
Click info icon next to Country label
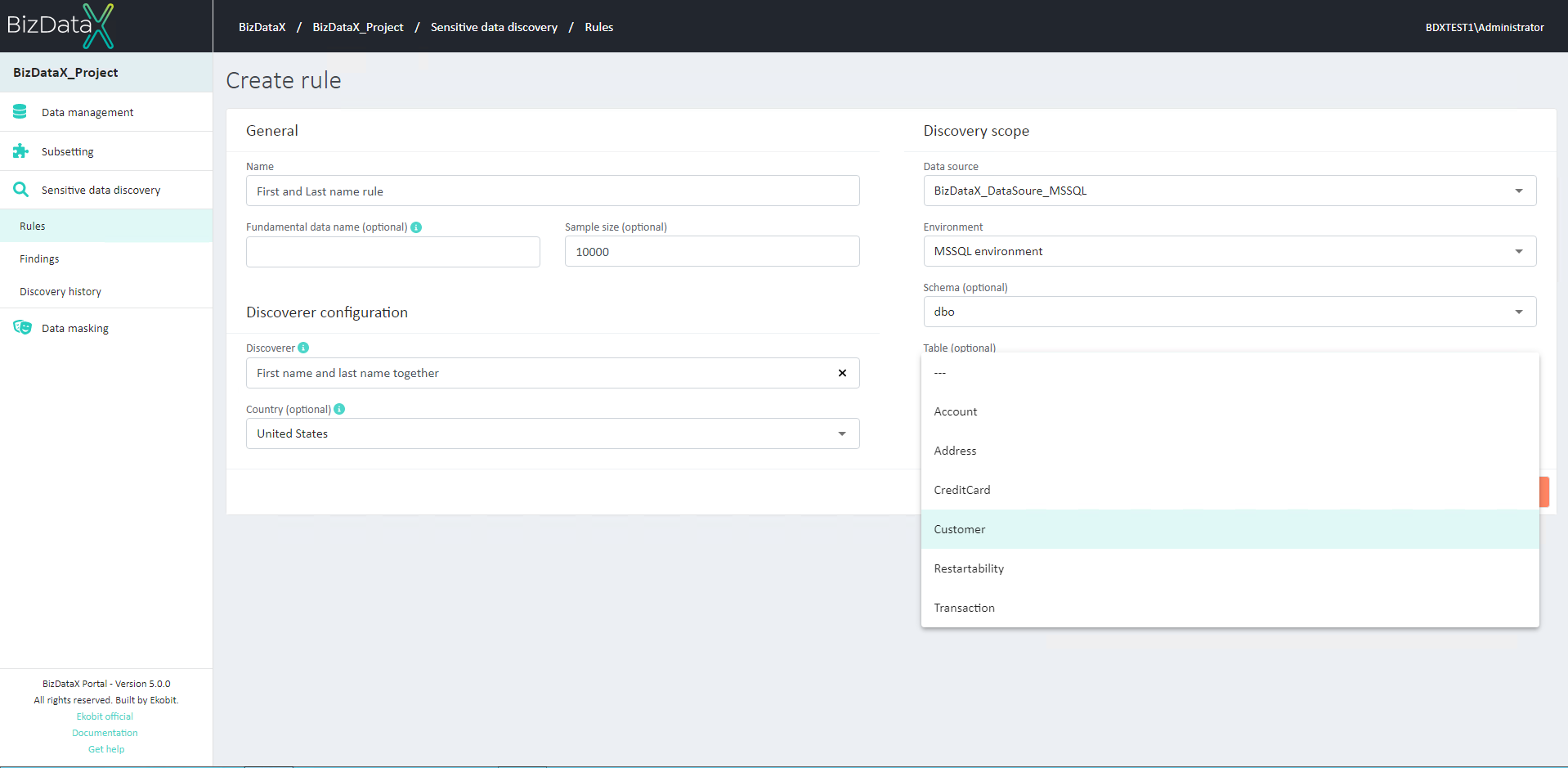pos(339,409)
